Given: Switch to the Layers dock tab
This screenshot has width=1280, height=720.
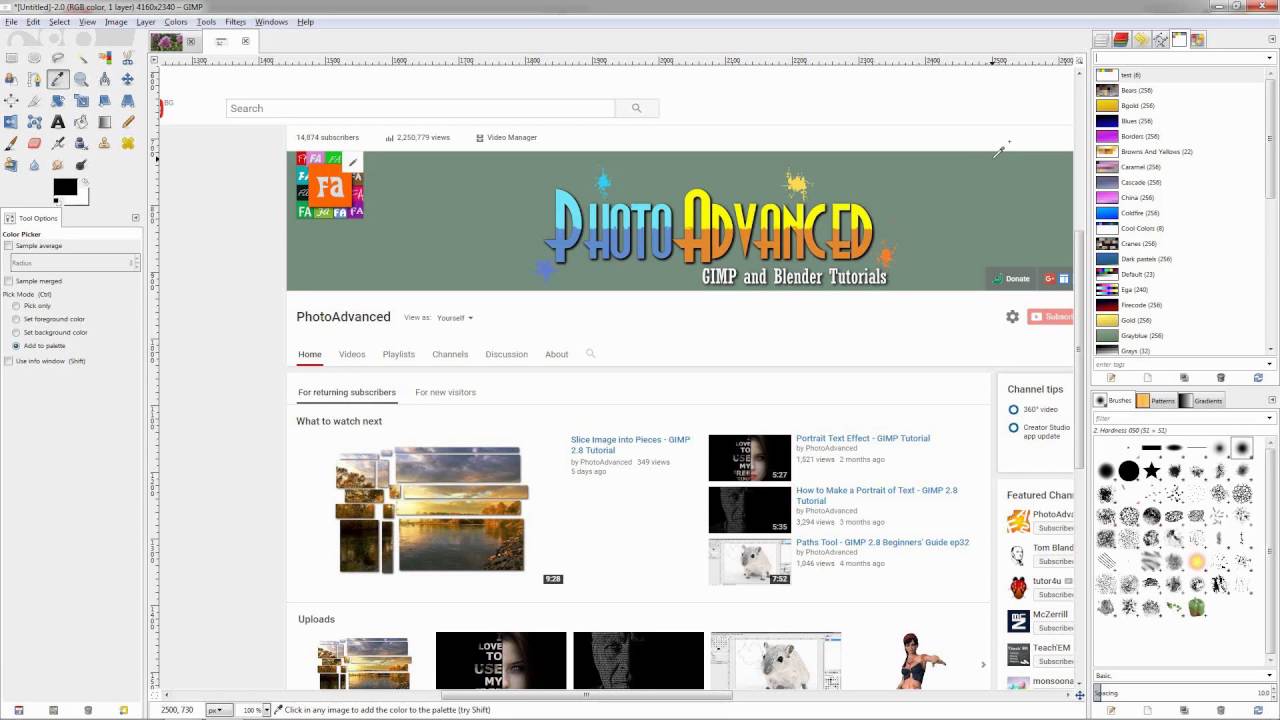Looking at the screenshot, I should point(1102,40).
